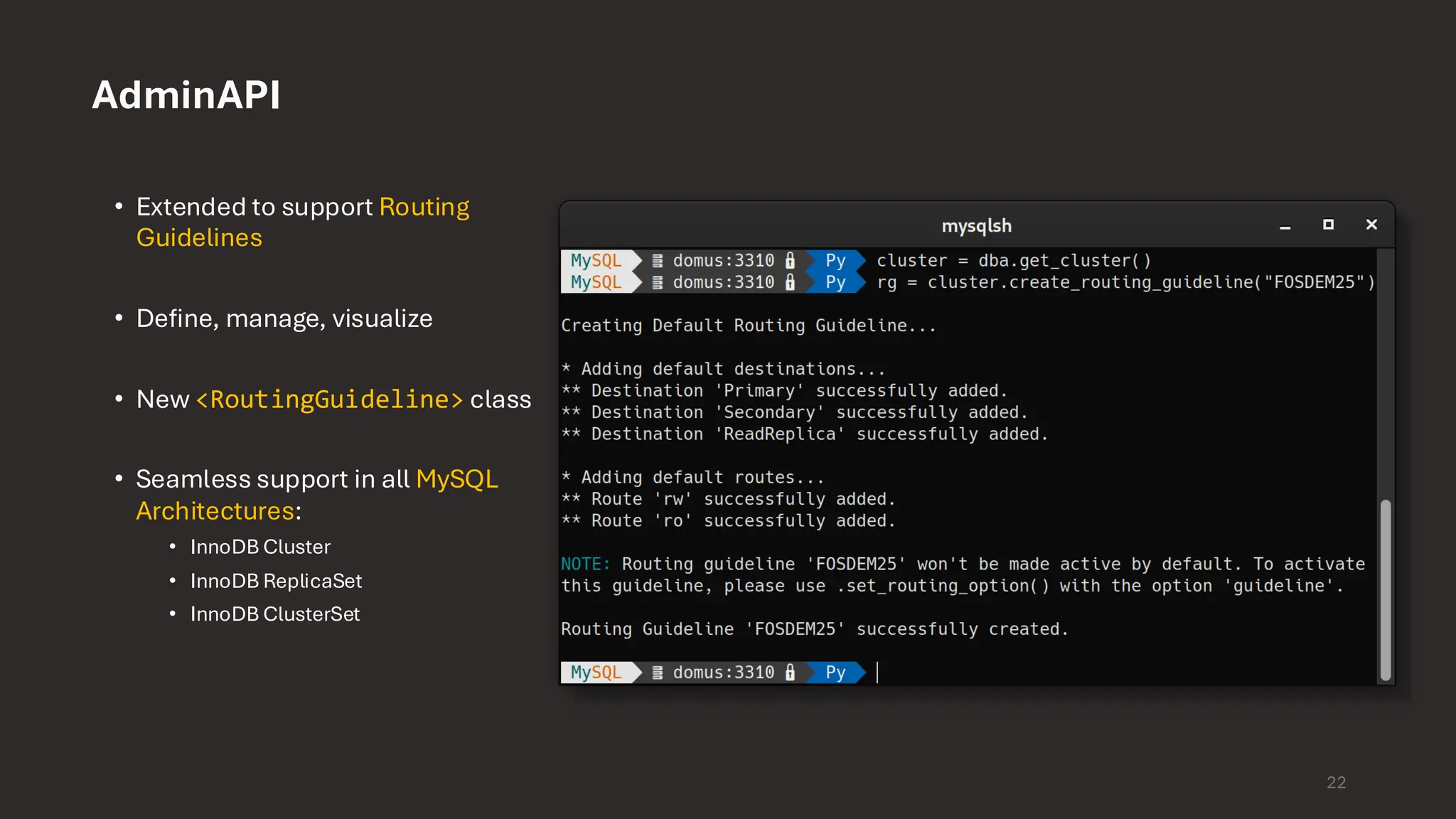Click the MySQL prompt segment on first line
This screenshot has width=1456, height=819.
596,260
